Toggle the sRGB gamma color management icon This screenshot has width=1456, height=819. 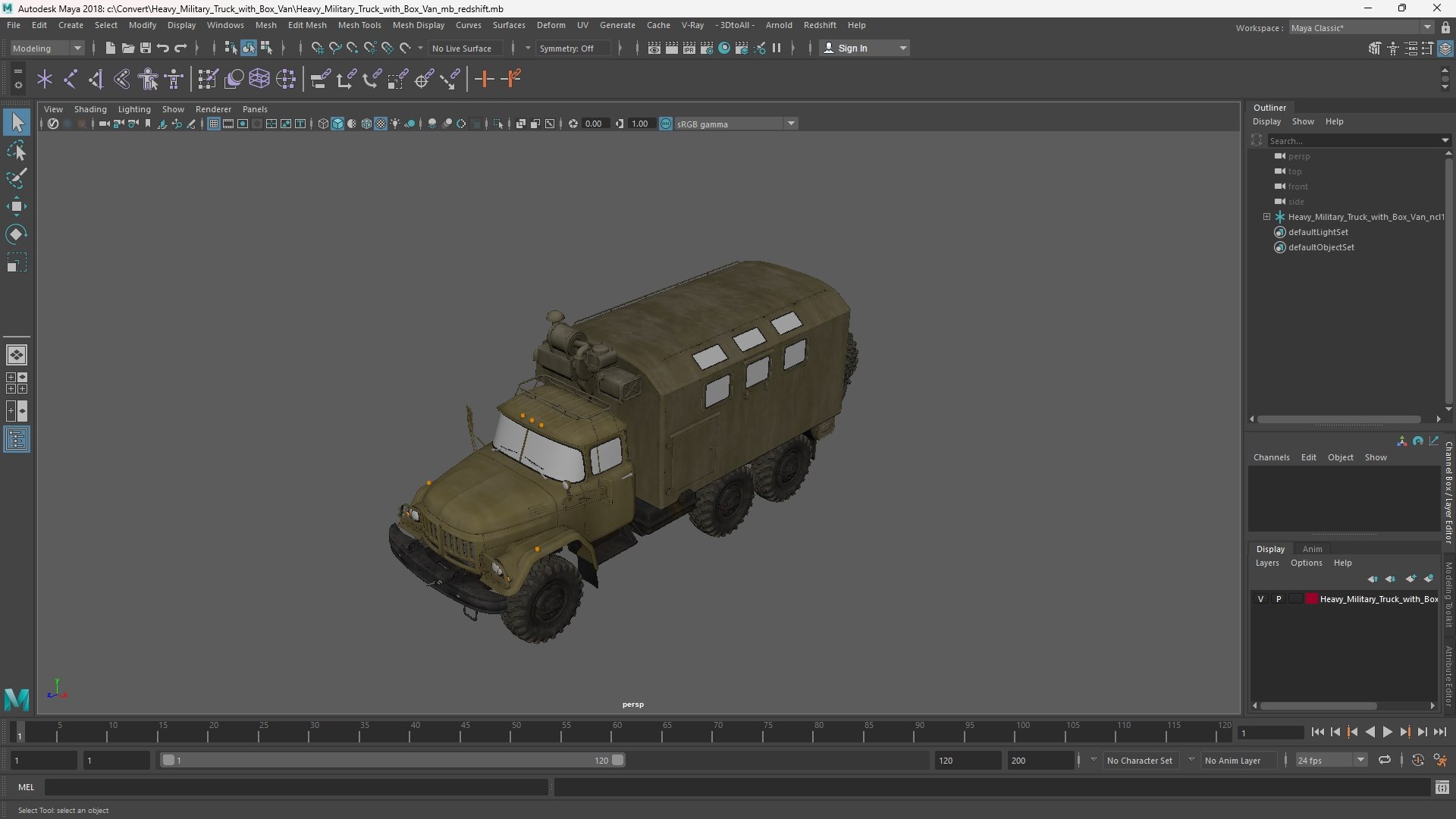click(666, 124)
